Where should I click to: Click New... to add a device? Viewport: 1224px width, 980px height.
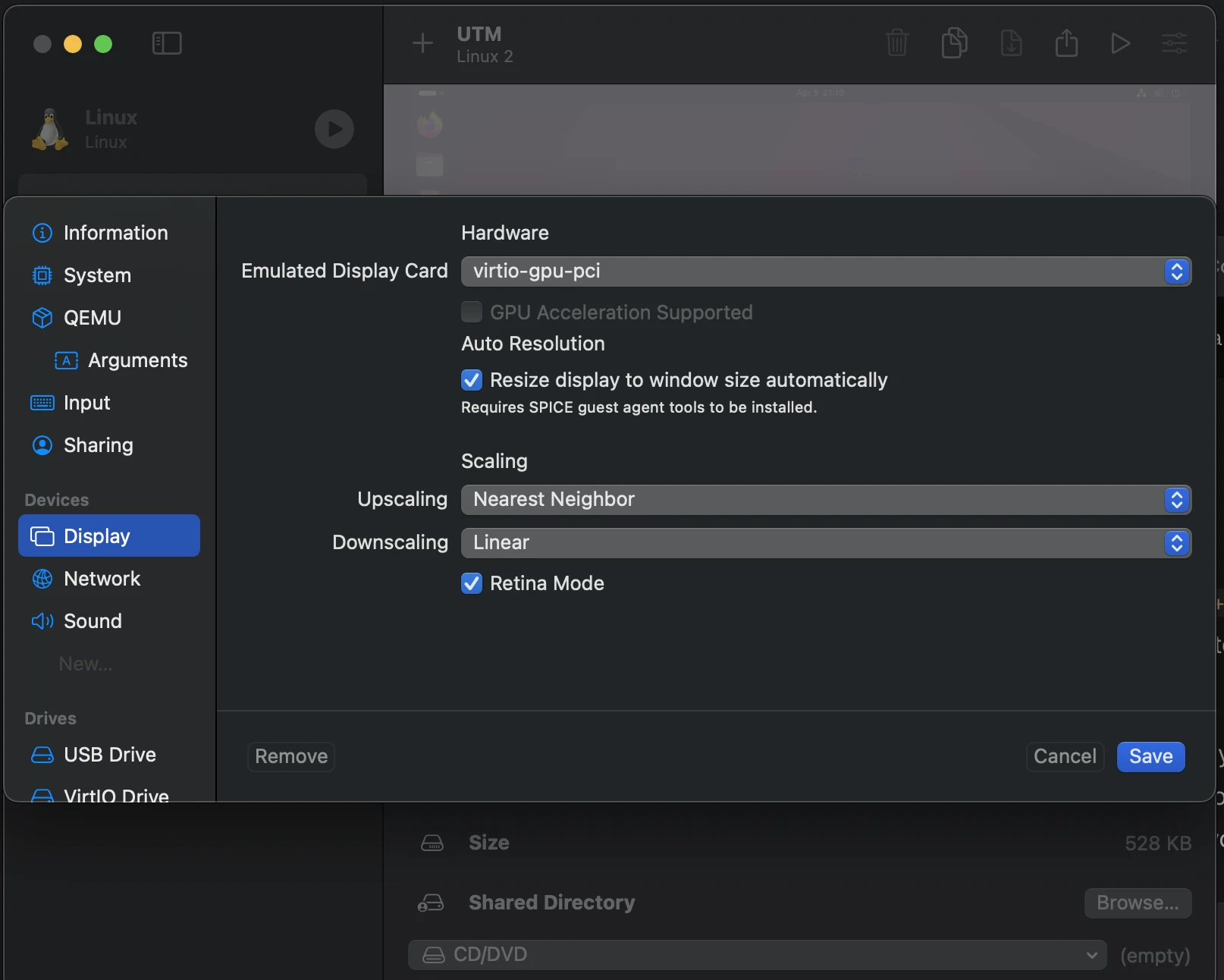(86, 664)
